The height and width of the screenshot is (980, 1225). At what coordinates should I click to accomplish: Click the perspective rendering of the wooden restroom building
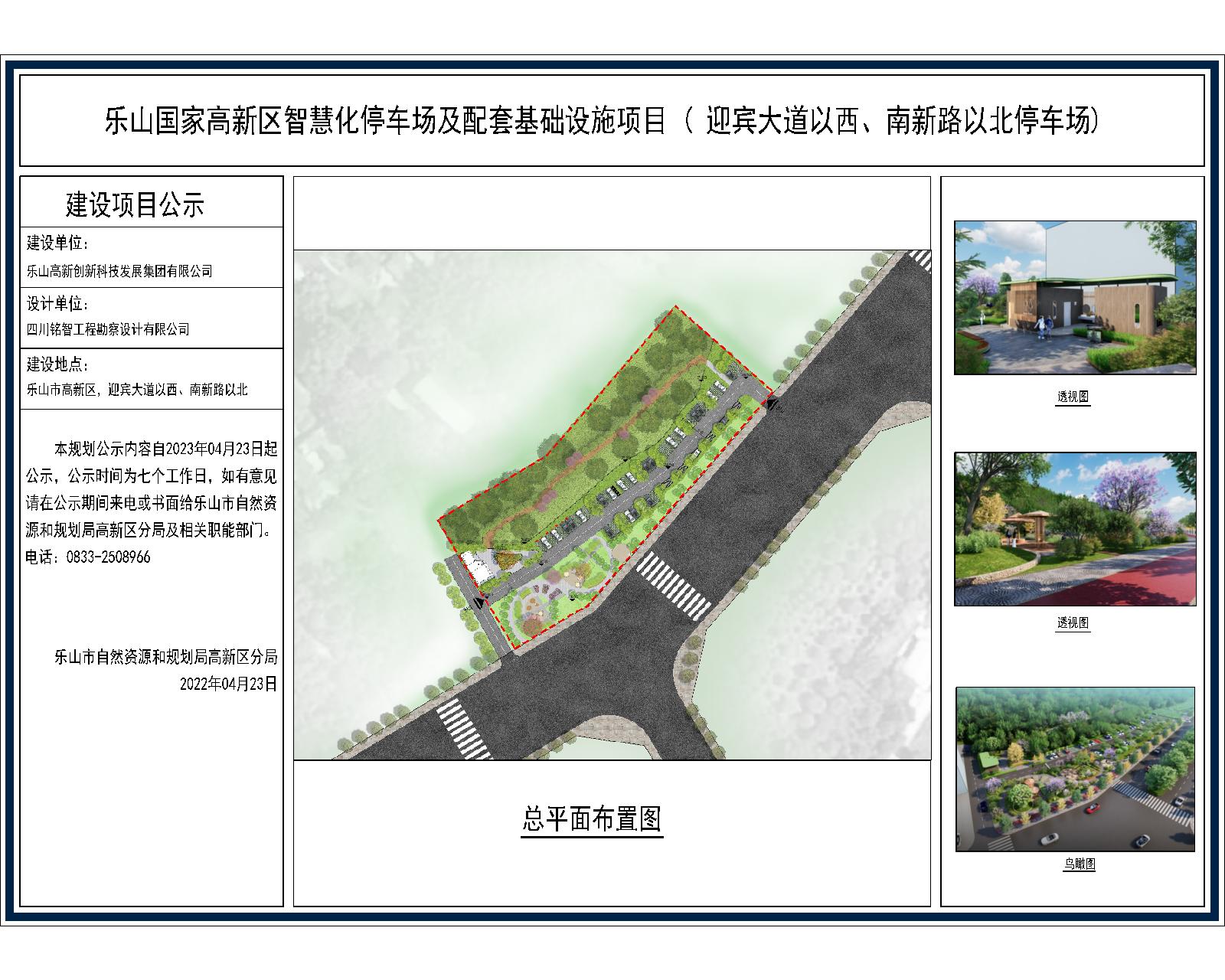point(1074,297)
